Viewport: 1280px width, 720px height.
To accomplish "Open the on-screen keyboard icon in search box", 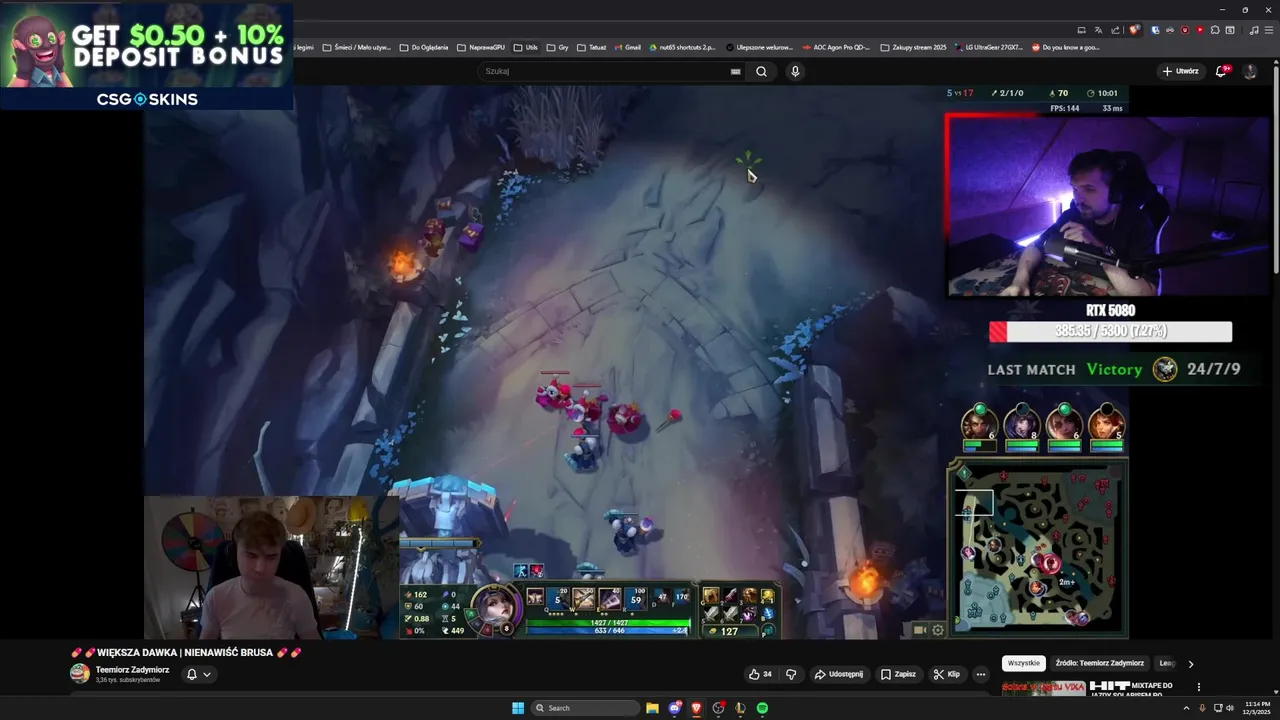I will tap(736, 71).
